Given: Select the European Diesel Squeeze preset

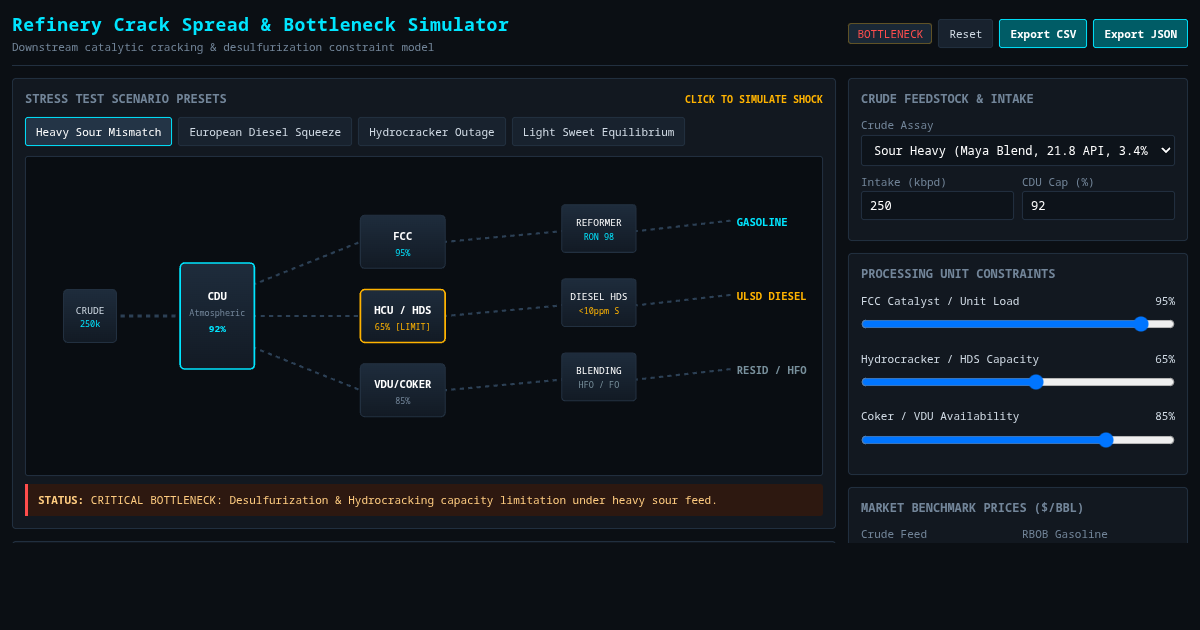Looking at the screenshot, I should (x=265, y=132).
